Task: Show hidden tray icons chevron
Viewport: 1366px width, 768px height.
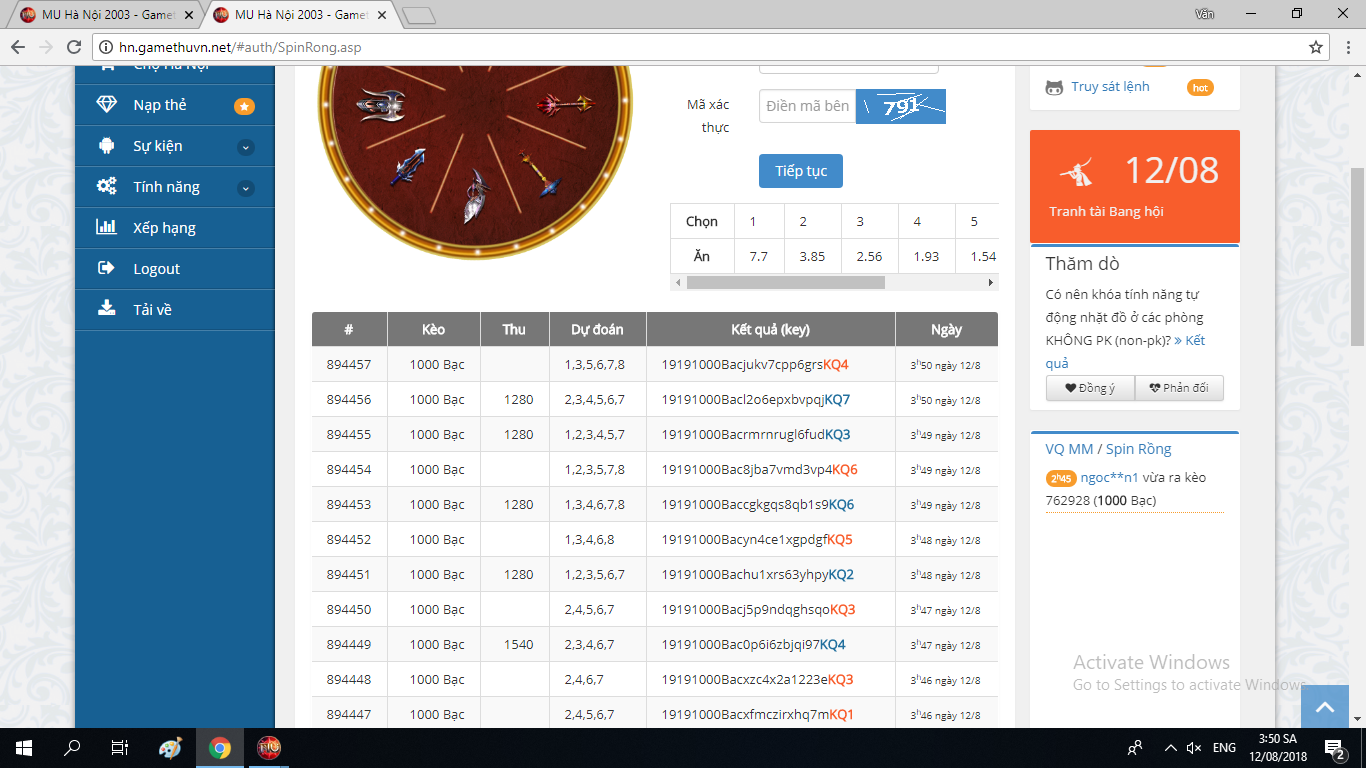Action: tap(1171, 748)
